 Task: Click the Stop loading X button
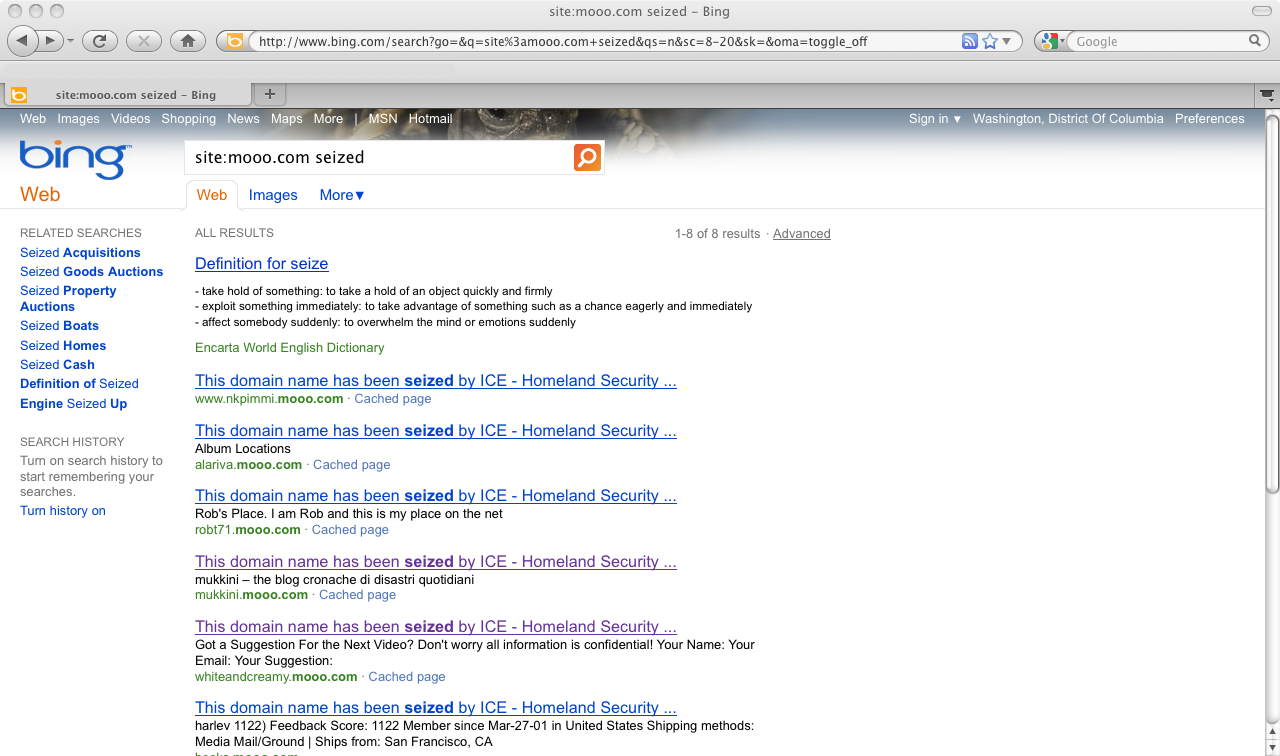click(144, 41)
